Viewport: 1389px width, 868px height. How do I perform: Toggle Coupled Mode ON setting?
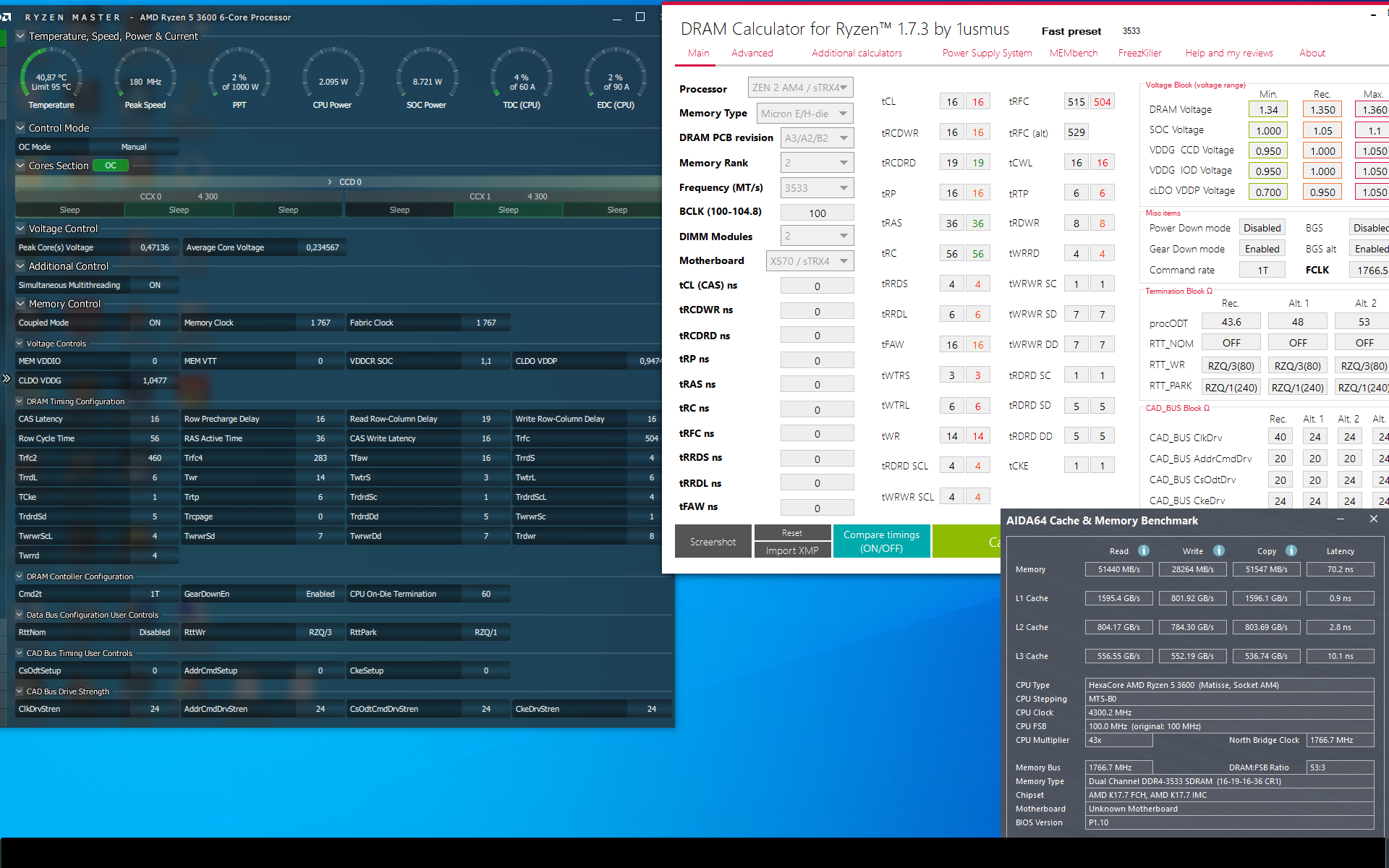coord(155,323)
